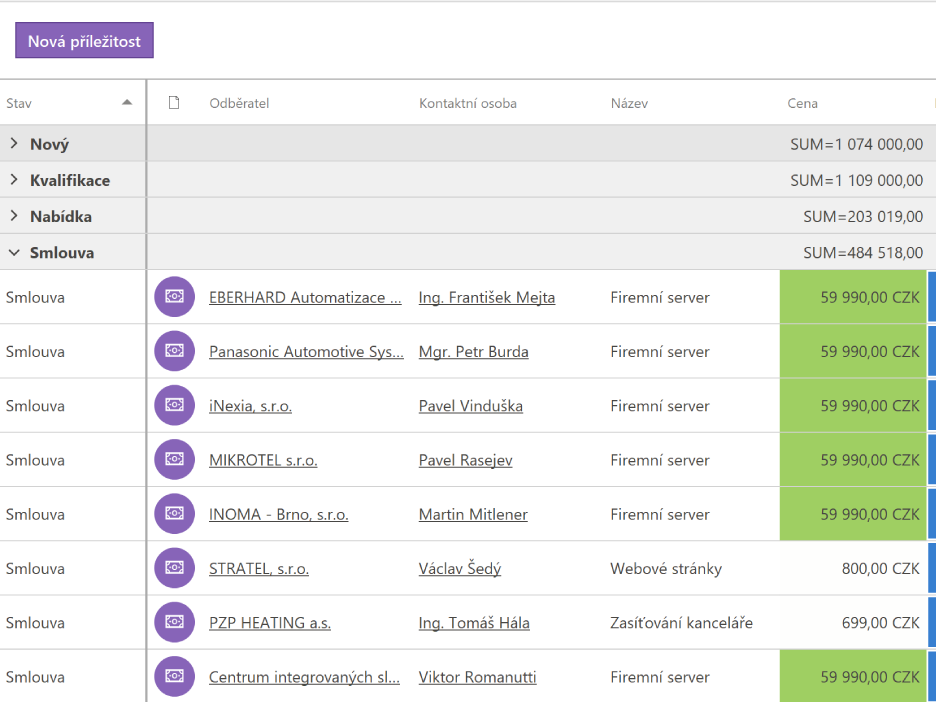The width and height of the screenshot is (936, 702).
Task: Select the 699,00 CZK price cell
Action: tap(854, 623)
